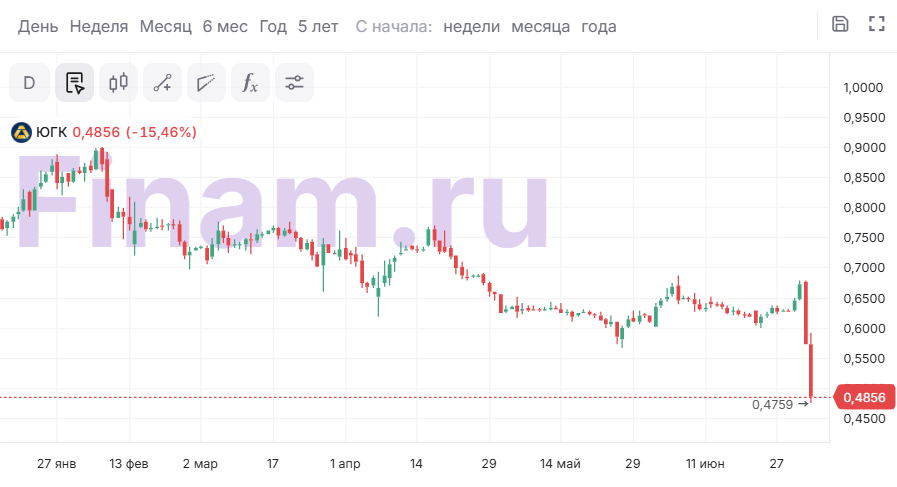
Task: Open the chart in fullscreen mode
Action: (x=876, y=24)
